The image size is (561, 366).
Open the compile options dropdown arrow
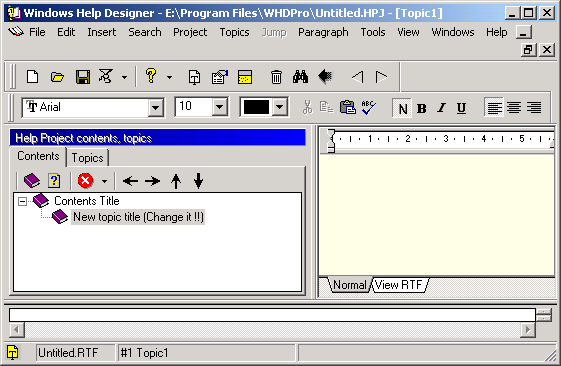coord(124,77)
